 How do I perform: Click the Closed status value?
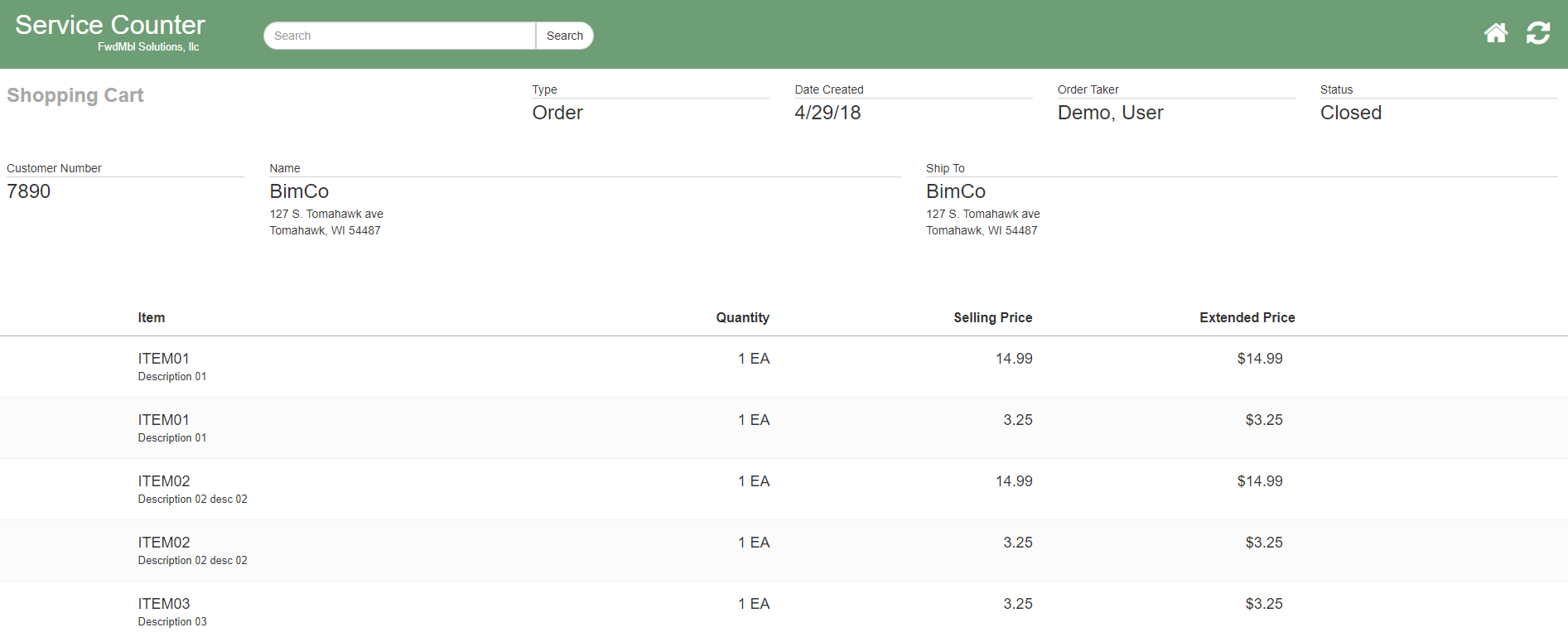coord(1350,113)
